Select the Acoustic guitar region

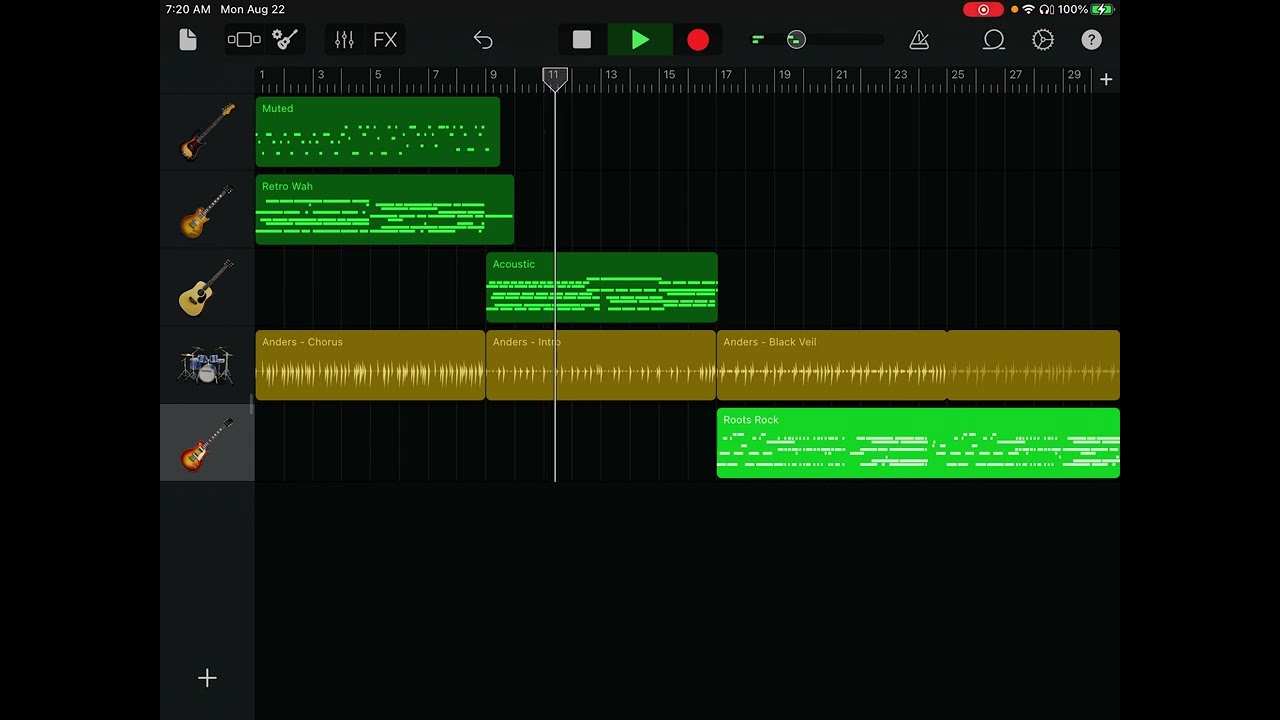coord(602,288)
